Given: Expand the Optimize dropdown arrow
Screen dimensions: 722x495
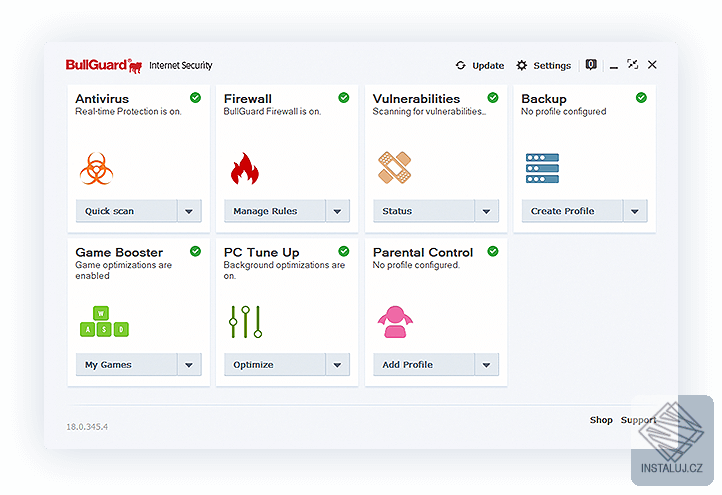Looking at the screenshot, I should [338, 365].
